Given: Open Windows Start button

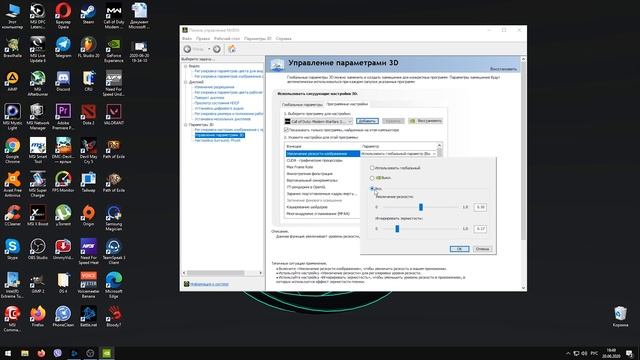Looking at the screenshot, I should (x=8, y=353).
